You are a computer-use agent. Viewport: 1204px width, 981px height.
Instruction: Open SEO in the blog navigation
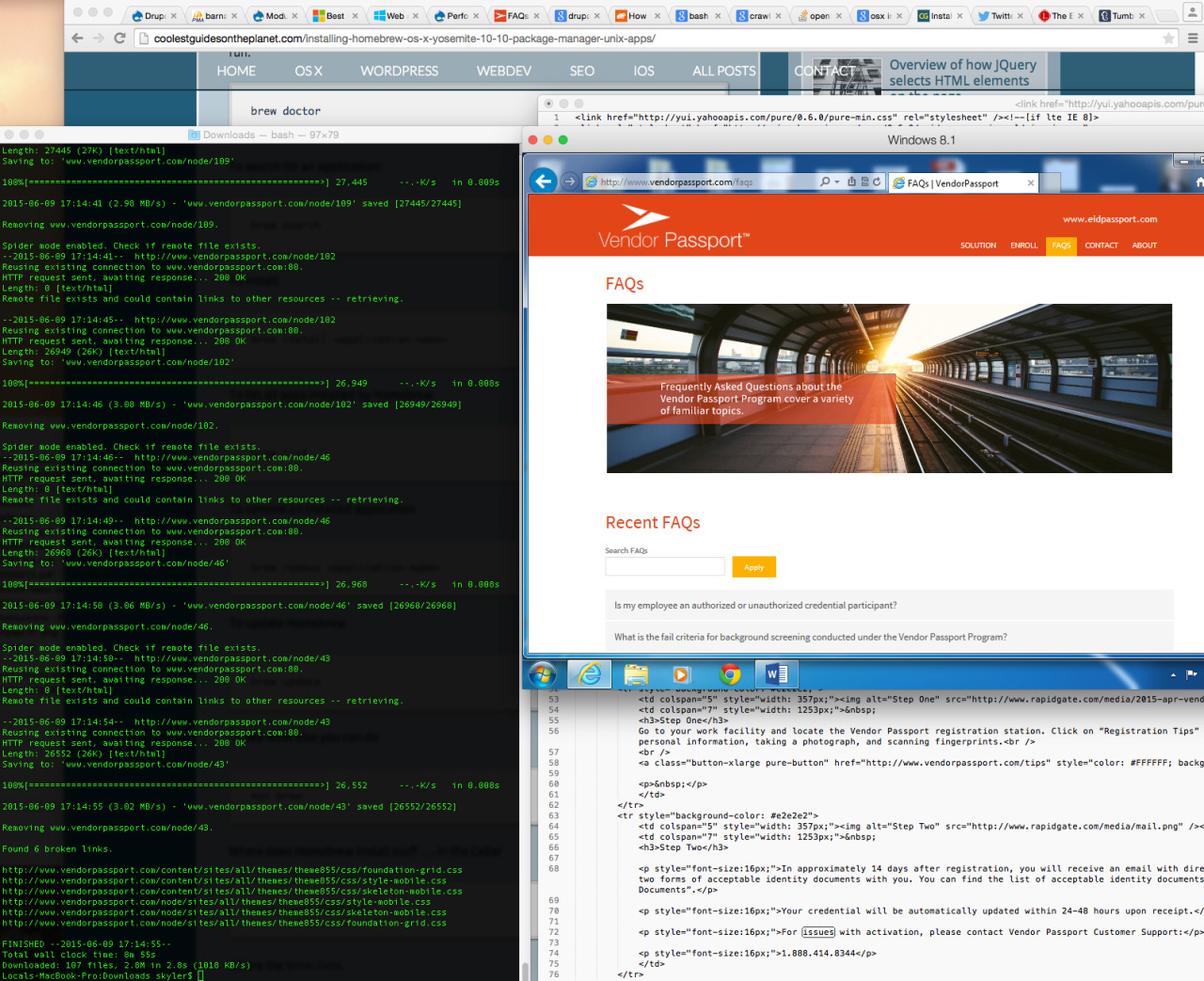pos(581,71)
